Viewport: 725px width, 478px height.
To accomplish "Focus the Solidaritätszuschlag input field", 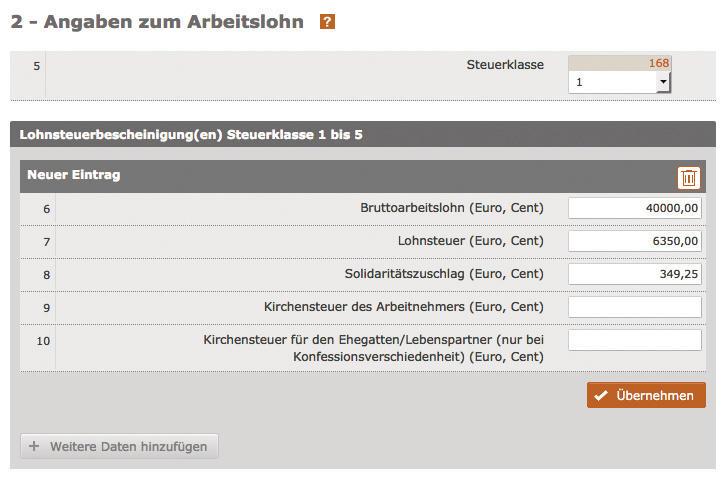I will [x=634, y=274].
